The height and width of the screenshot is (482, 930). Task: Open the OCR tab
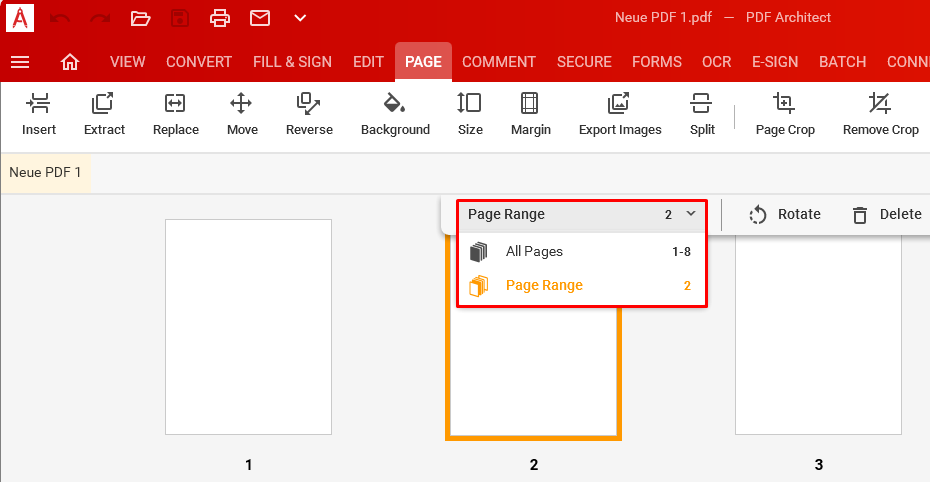tap(716, 62)
